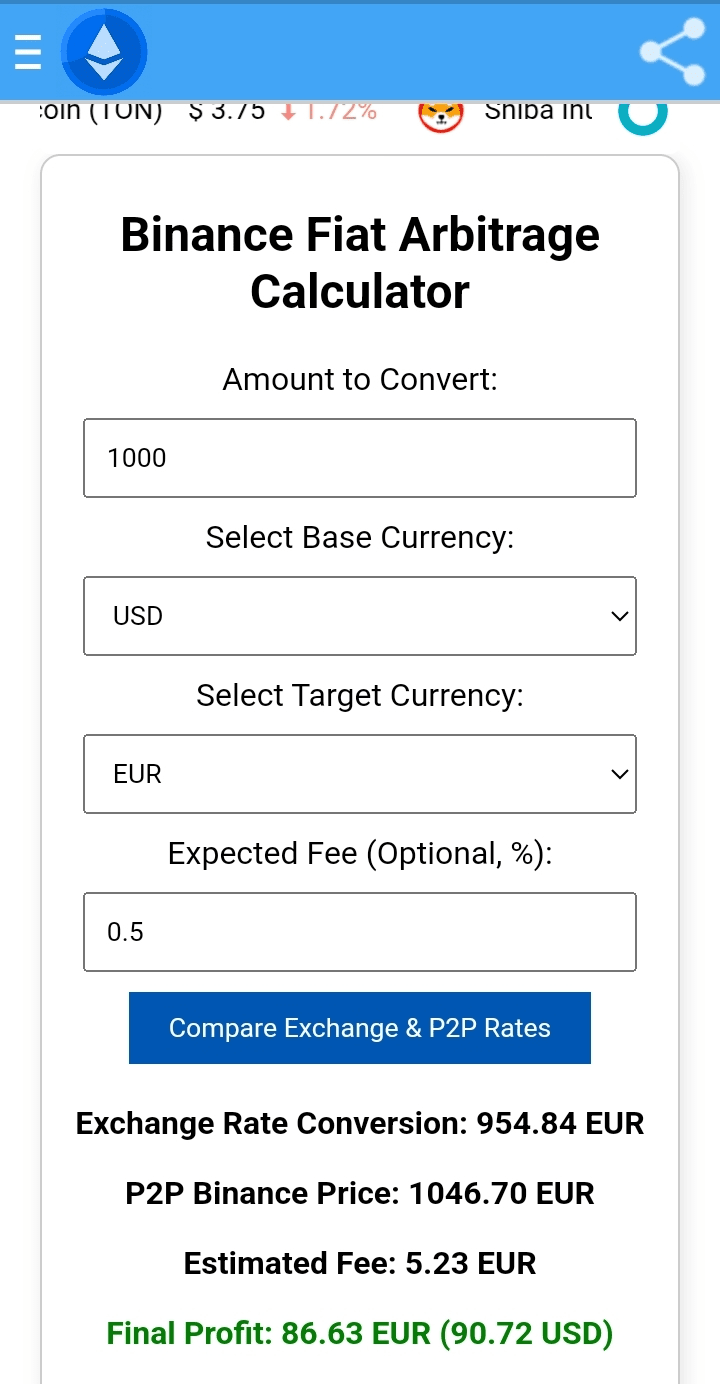Open the Base Currency dropdown showing USD

360,616
